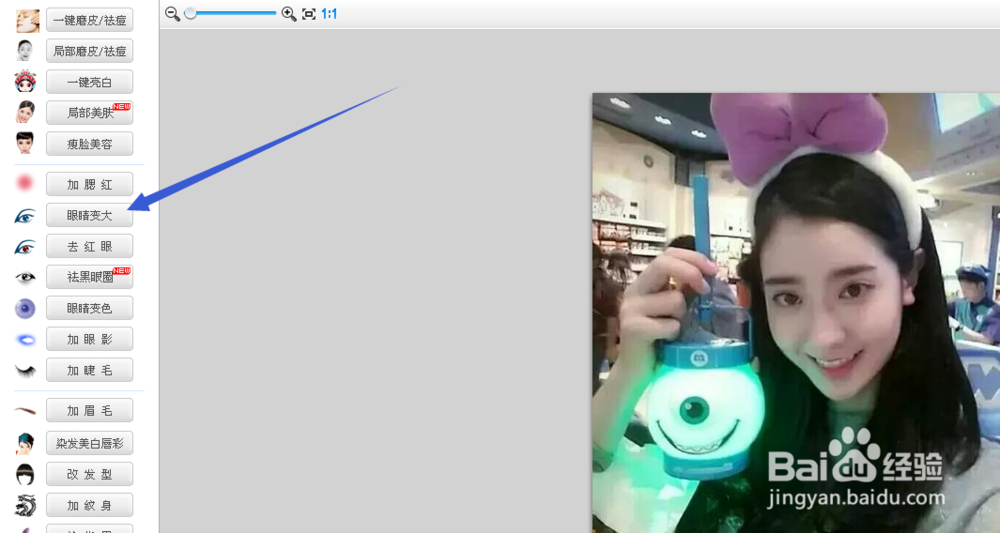This screenshot has width=1000, height=533.
Task: Select the 加眼影 eyeshadow button
Action: tap(89, 339)
